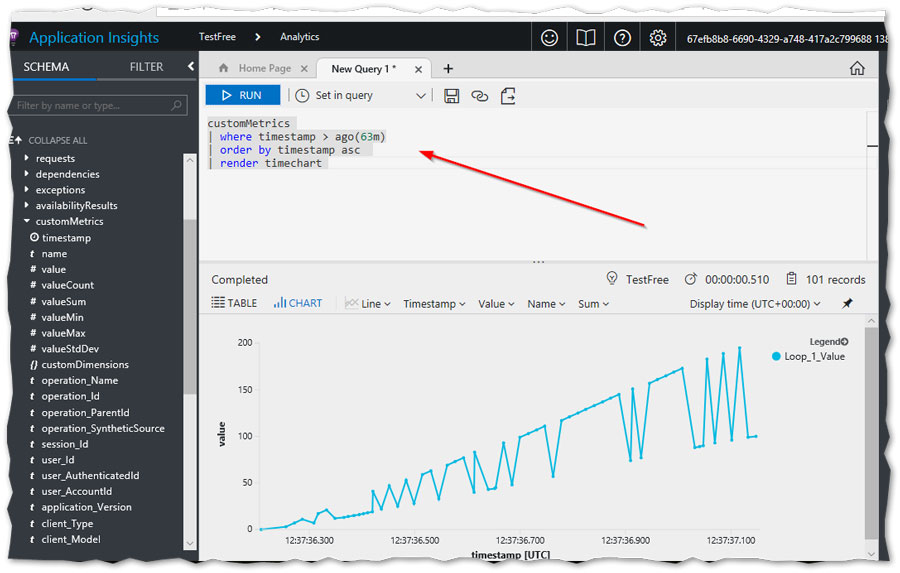Screen dimensions: 900x573
Task: Open the documentation book icon
Action: [x=585, y=38]
